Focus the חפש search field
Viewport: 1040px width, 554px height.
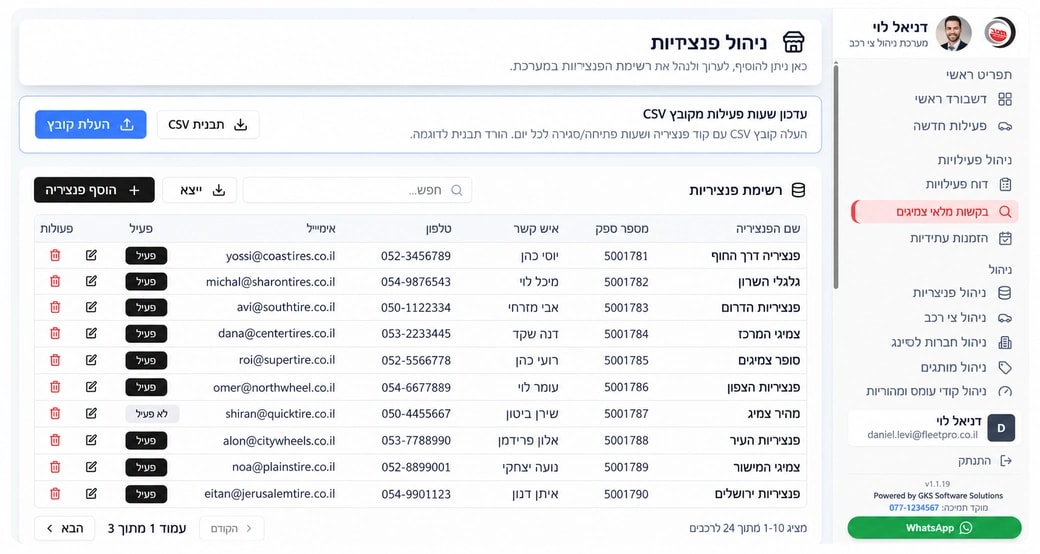pyautogui.click(x=358, y=190)
